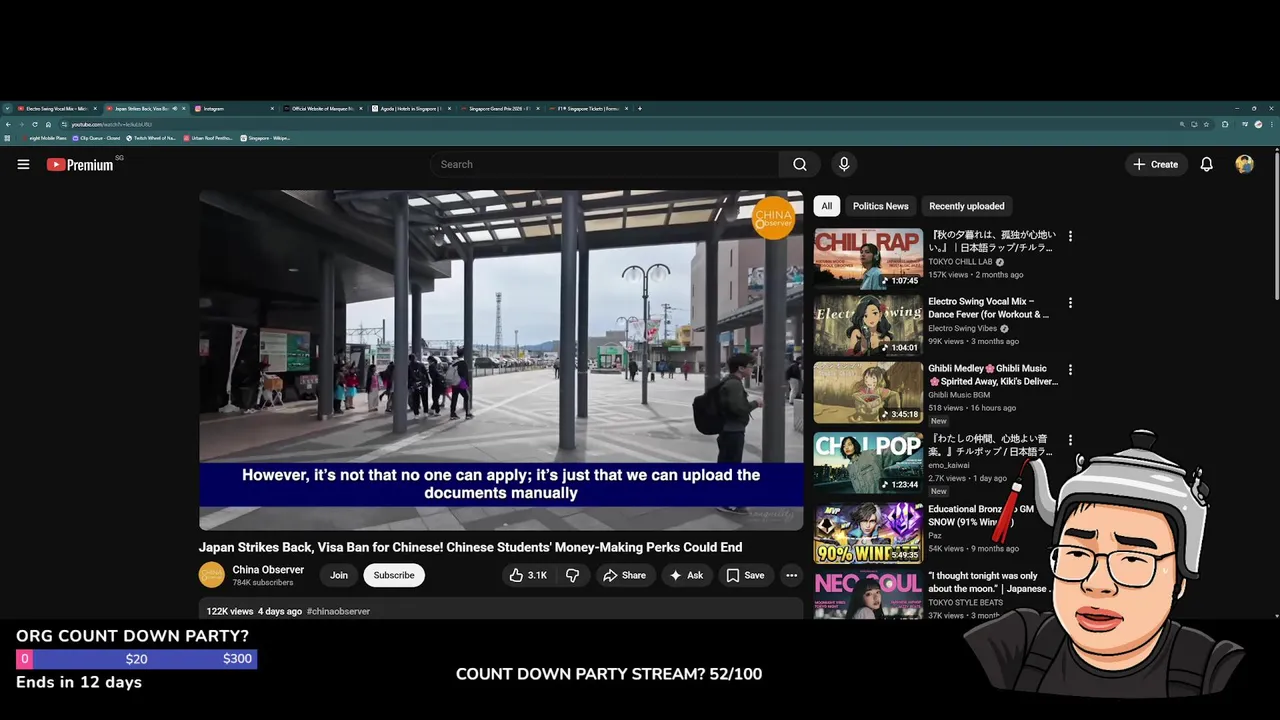Open the Neo Soul video thumbnail
Image resolution: width=1280 pixels, height=720 pixels.
[868, 595]
